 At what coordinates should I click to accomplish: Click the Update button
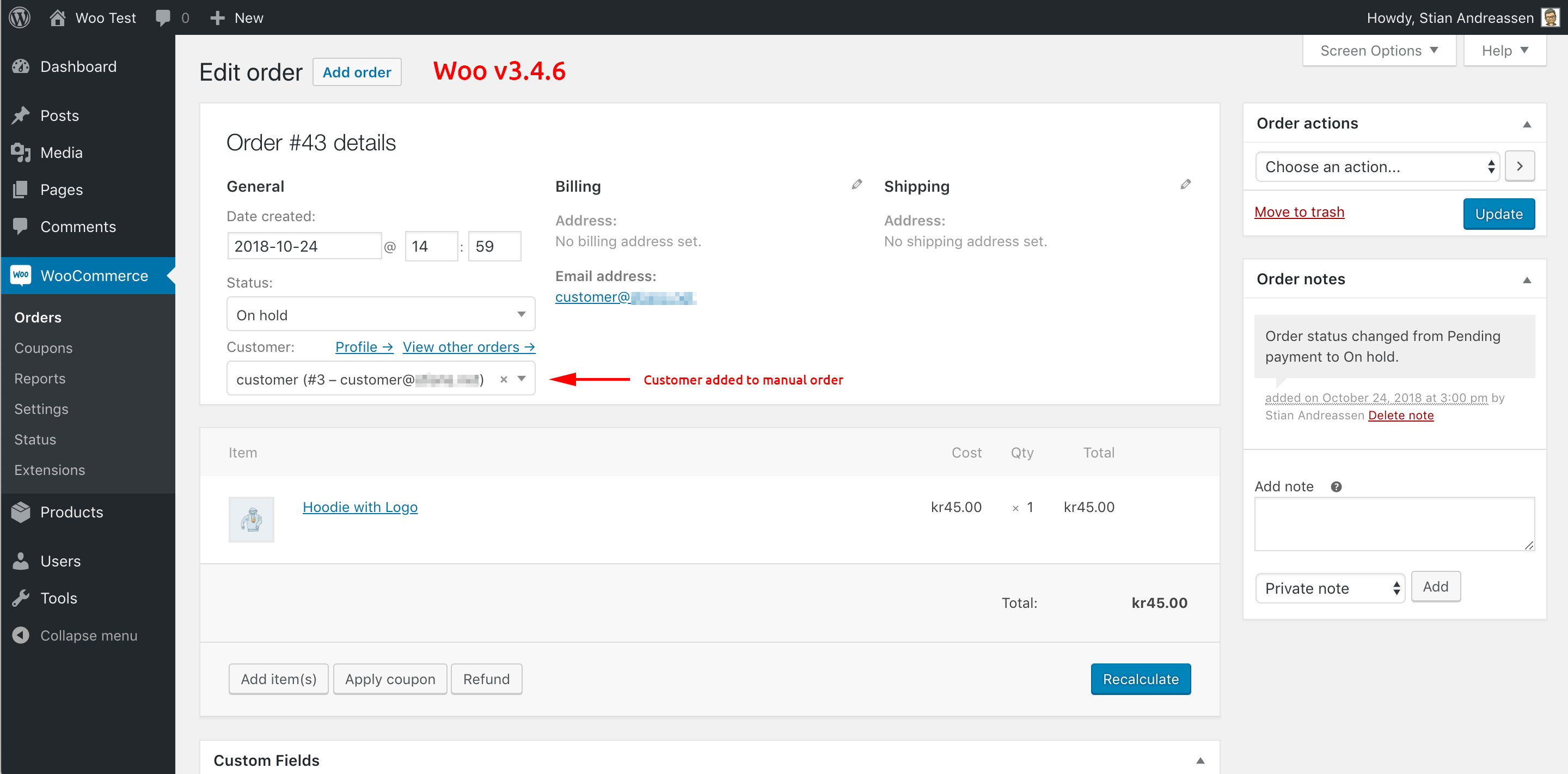click(1499, 214)
